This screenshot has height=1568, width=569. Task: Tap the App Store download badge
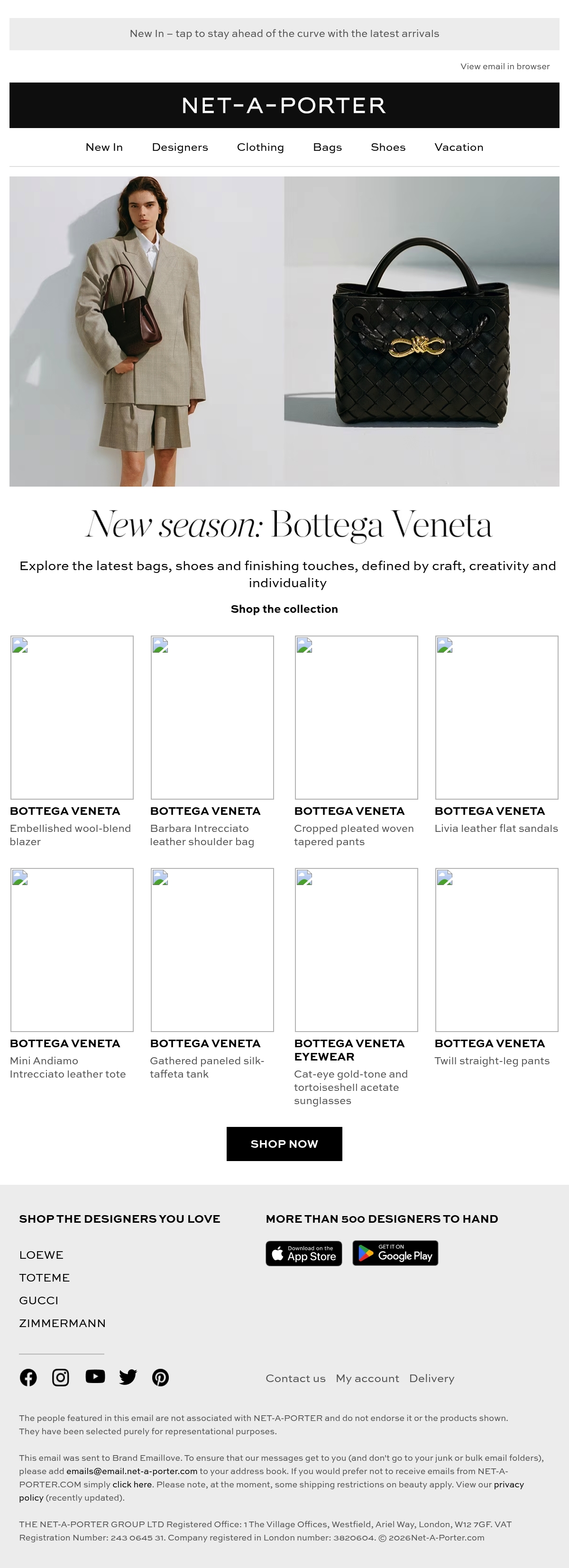303,1253
